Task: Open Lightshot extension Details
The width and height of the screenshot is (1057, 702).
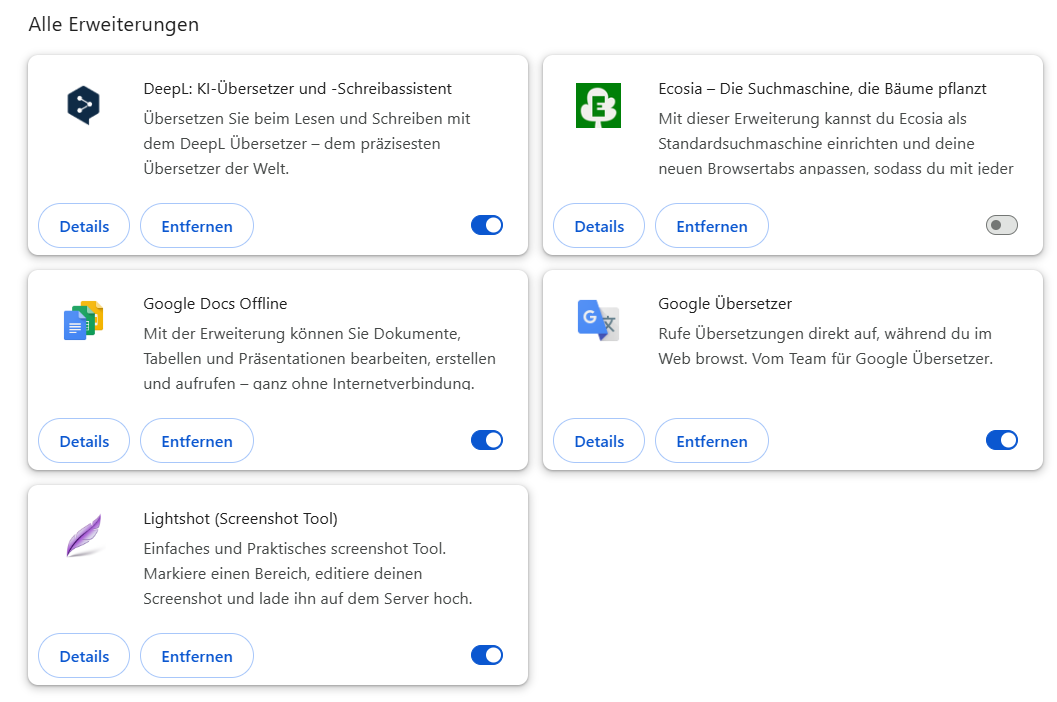Action: click(x=84, y=656)
